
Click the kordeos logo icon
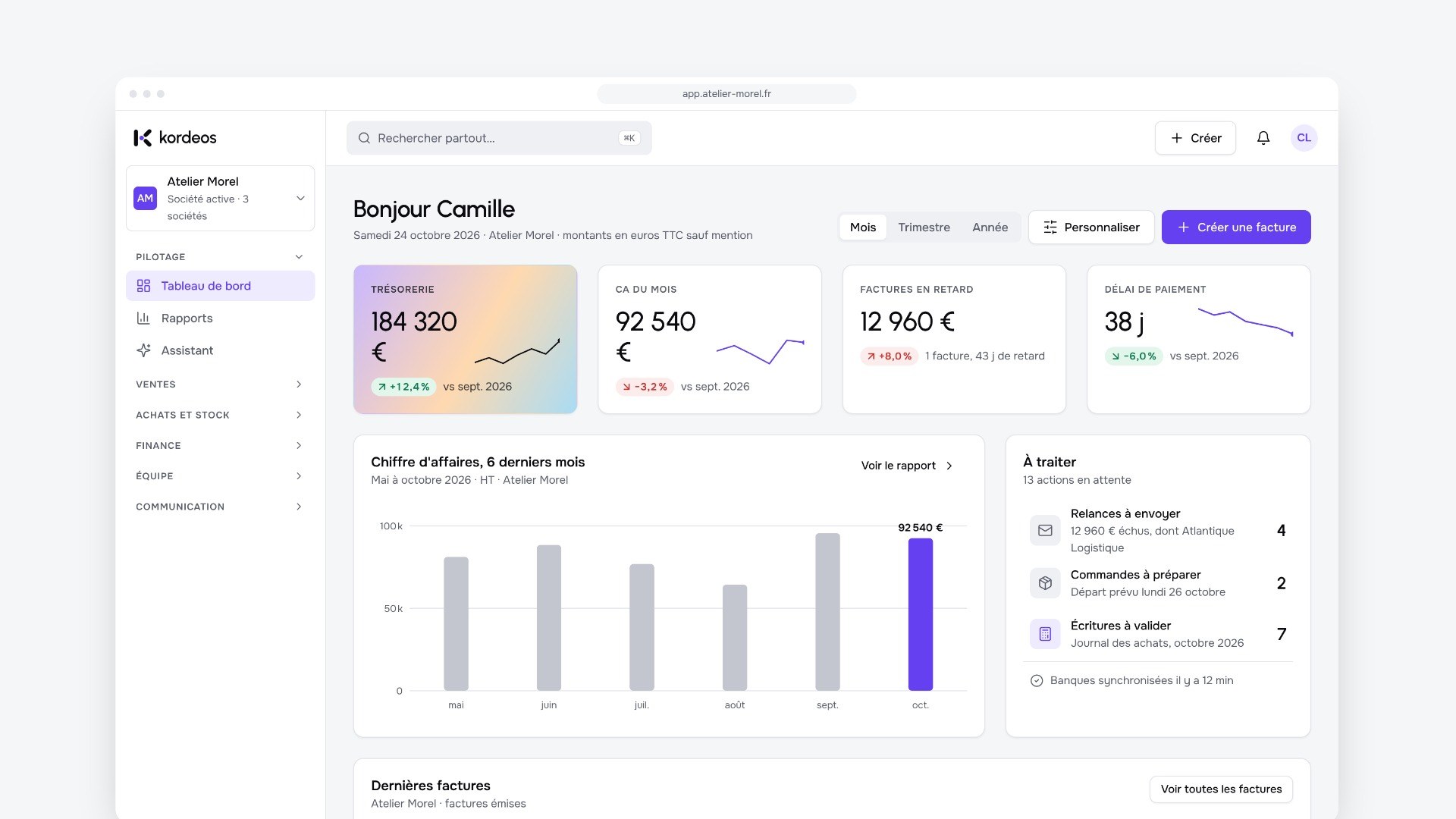pos(143,137)
